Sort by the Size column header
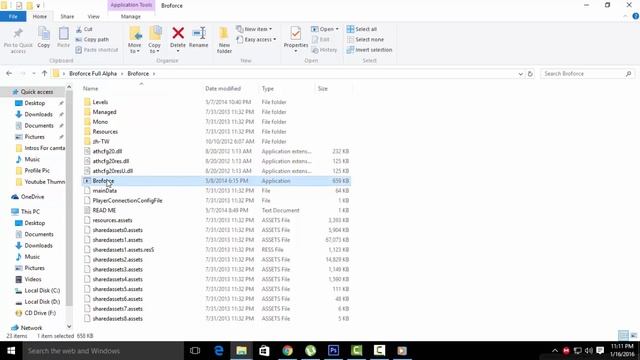Image resolution: width=640 pixels, height=360 pixels. coord(323,89)
